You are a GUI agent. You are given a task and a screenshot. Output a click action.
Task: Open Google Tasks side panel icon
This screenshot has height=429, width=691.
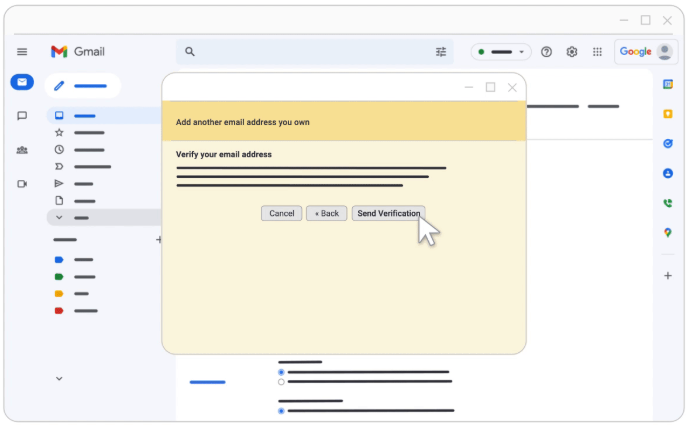point(668,143)
